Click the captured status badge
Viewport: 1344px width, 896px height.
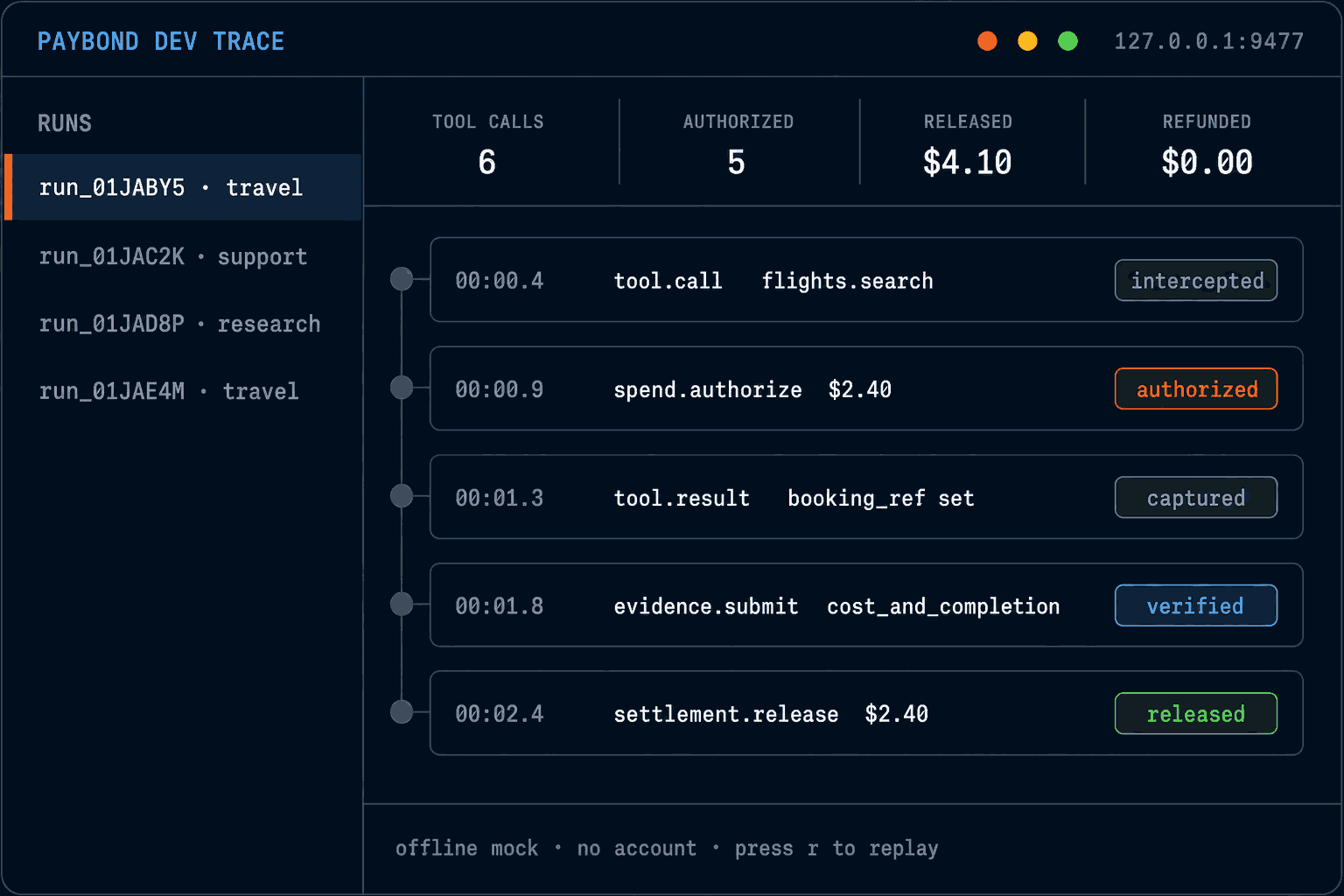click(1196, 497)
